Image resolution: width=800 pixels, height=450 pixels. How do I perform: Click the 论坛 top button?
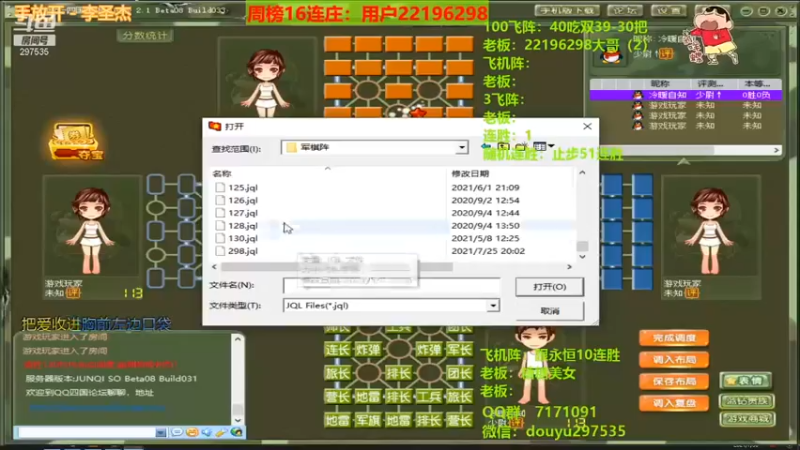tap(624, 11)
